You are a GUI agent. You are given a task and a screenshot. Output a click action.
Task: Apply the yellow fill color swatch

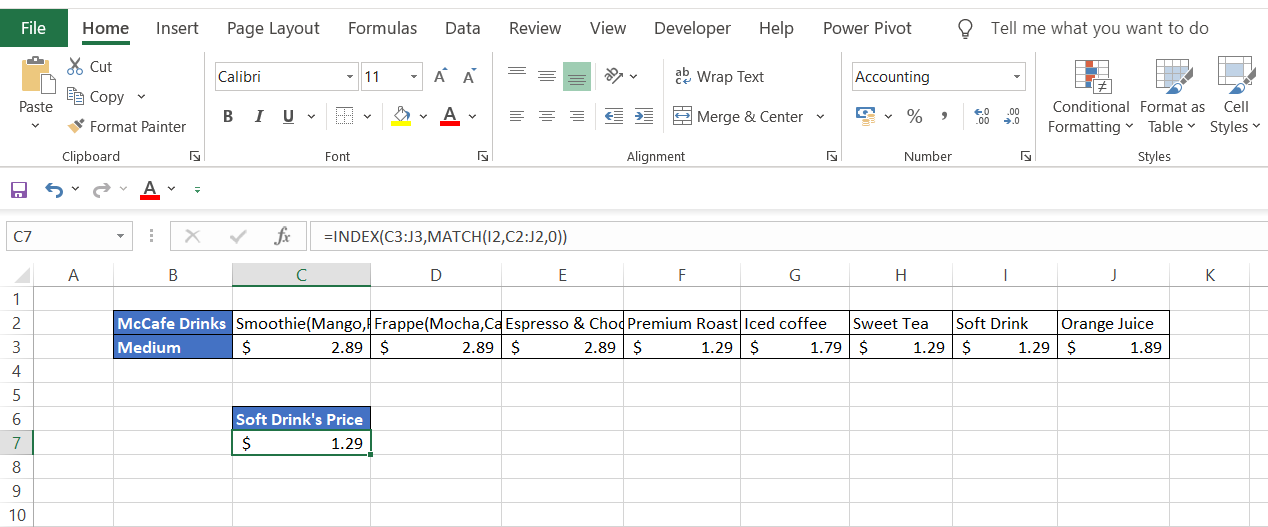pos(401,117)
